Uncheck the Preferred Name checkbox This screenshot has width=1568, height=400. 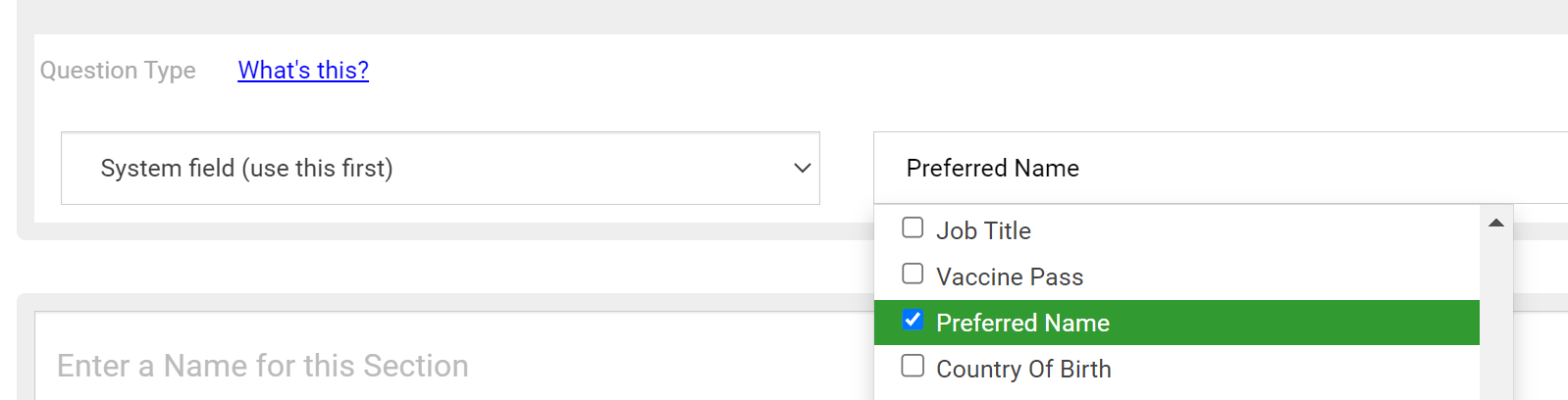pyautogui.click(x=913, y=321)
